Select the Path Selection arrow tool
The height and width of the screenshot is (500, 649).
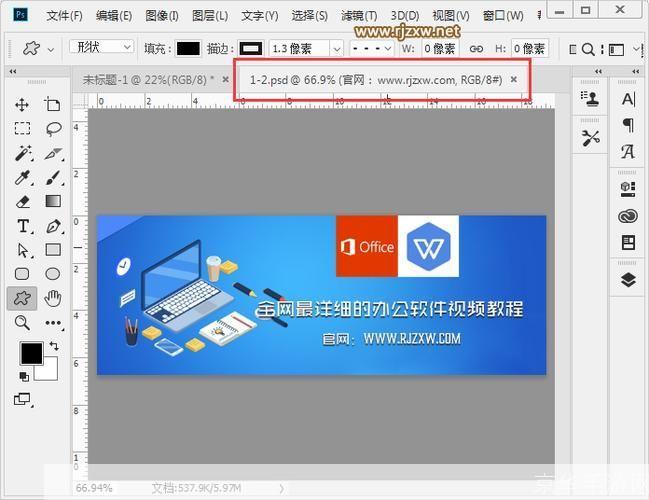23,250
